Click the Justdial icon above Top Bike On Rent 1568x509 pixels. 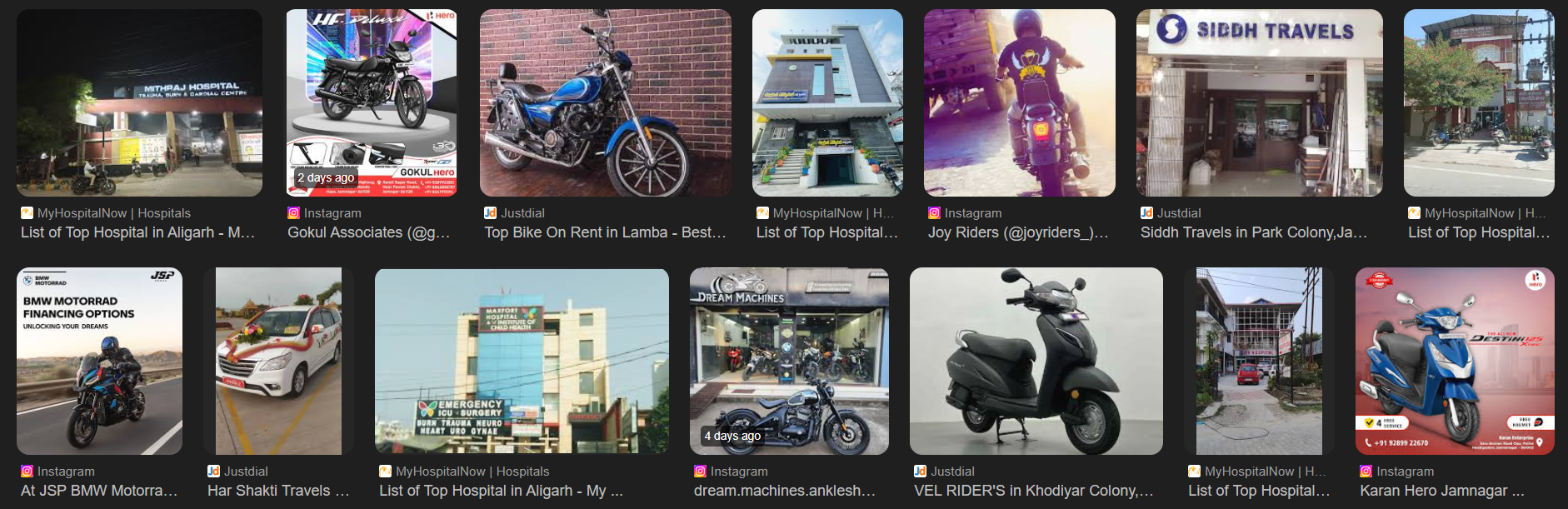(x=490, y=213)
